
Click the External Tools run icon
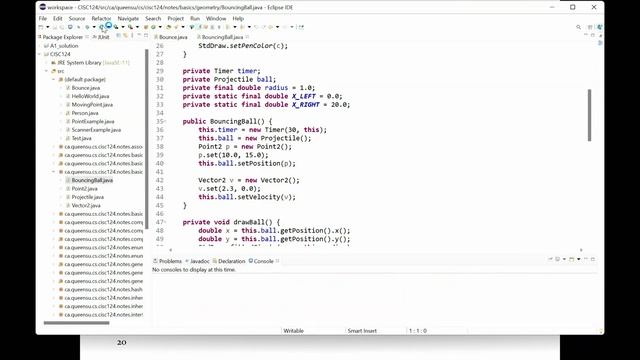130,27
